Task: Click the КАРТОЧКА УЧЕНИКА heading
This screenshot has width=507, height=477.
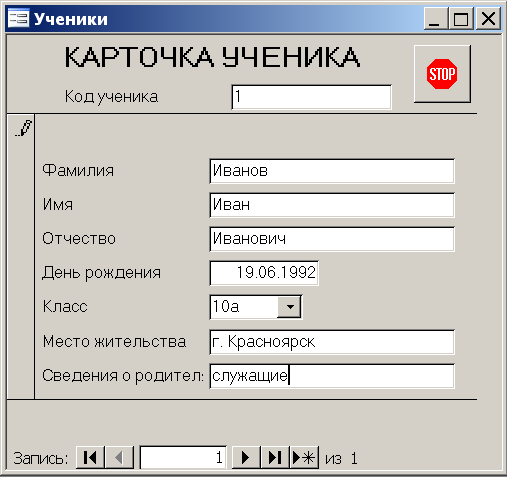Action: tap(212, 57)
